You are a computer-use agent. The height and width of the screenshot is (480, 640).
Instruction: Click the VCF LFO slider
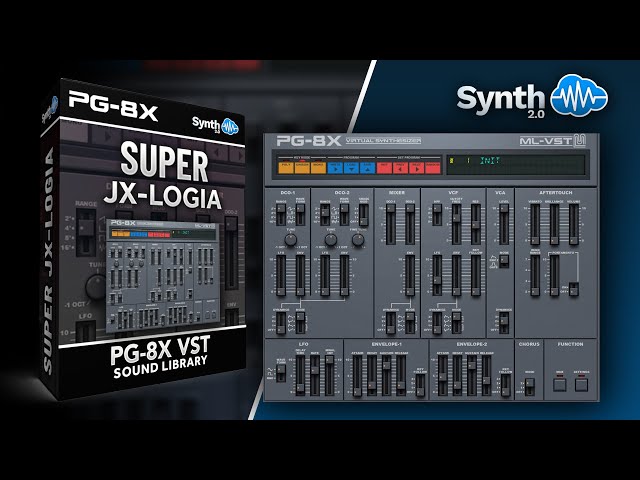coord(437,275)
